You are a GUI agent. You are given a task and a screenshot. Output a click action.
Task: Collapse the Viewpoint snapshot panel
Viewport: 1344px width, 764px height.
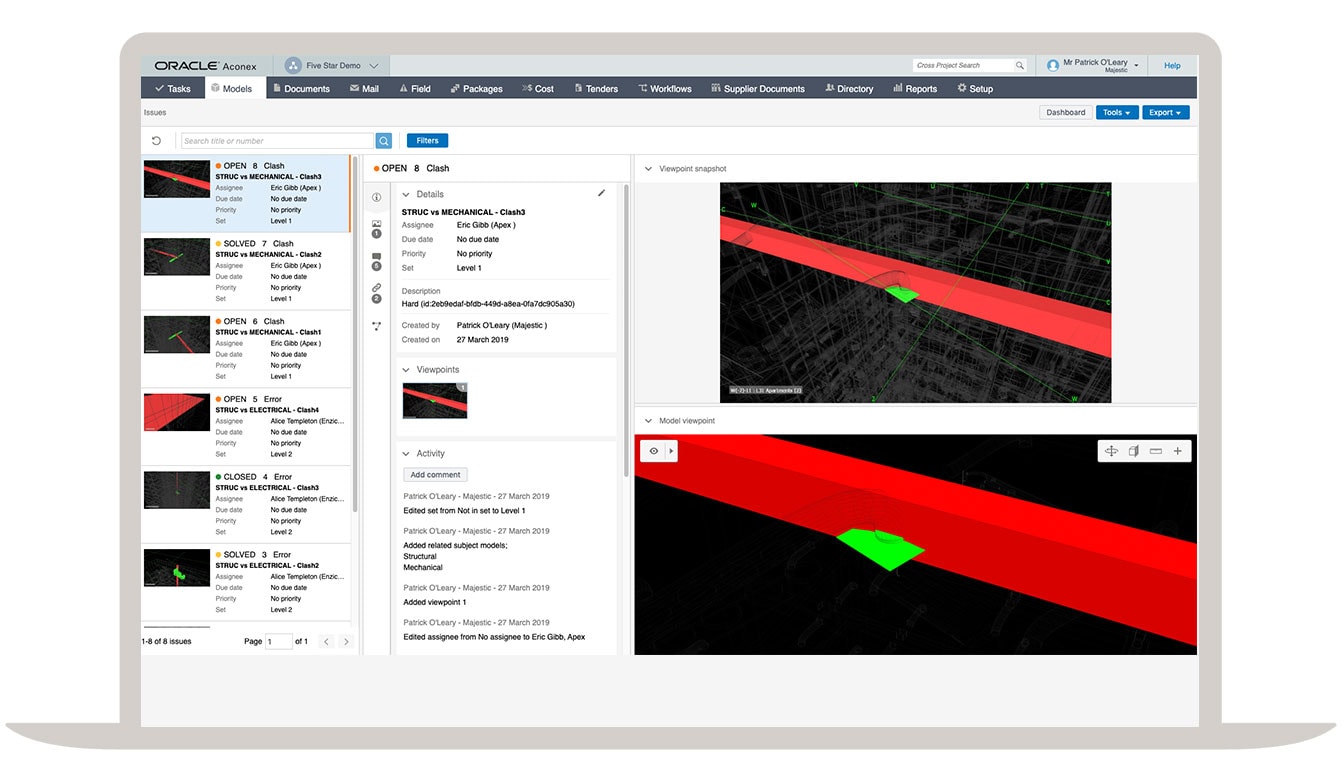pos(647,169)
